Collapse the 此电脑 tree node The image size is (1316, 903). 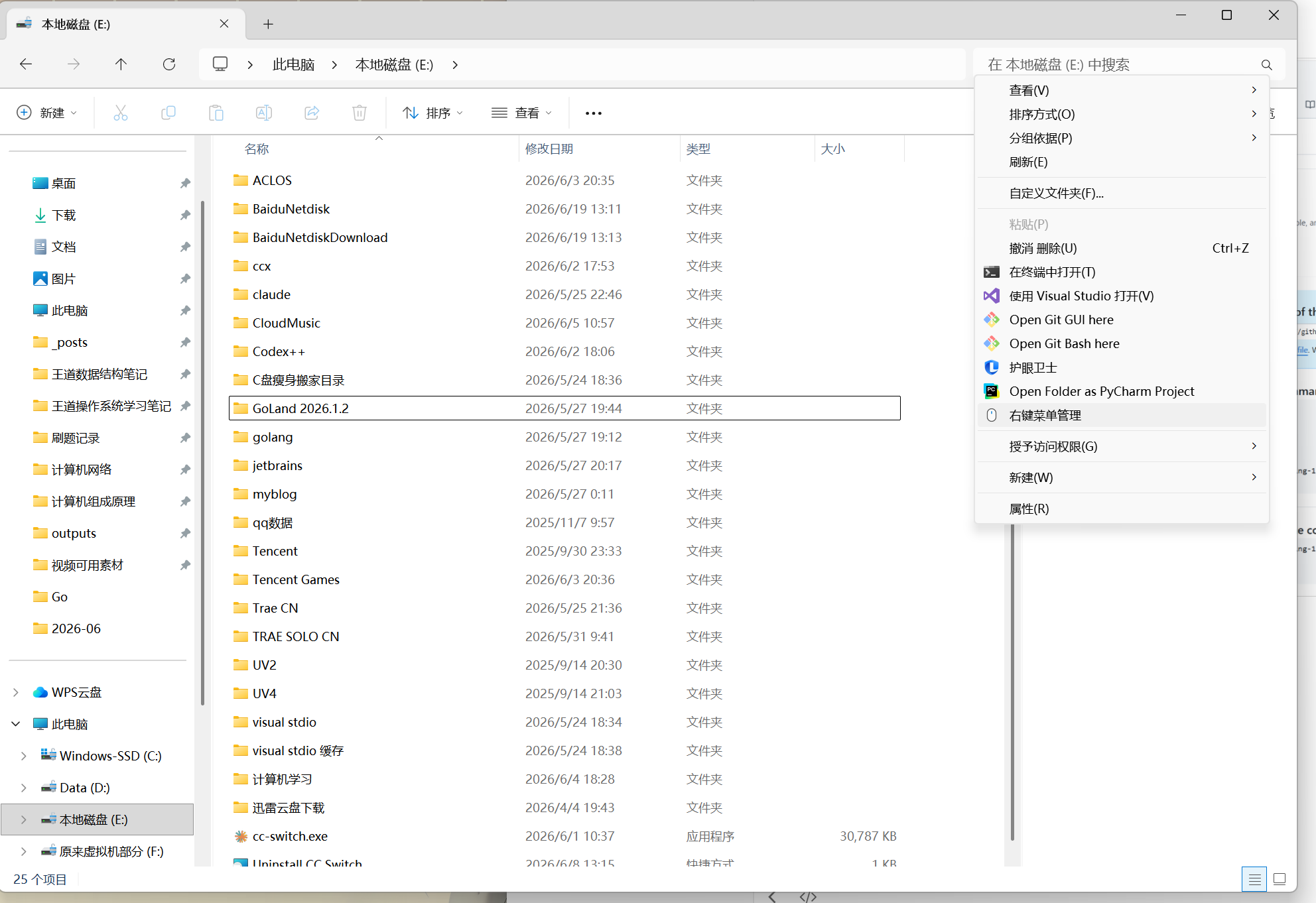[x=16, y=724]
